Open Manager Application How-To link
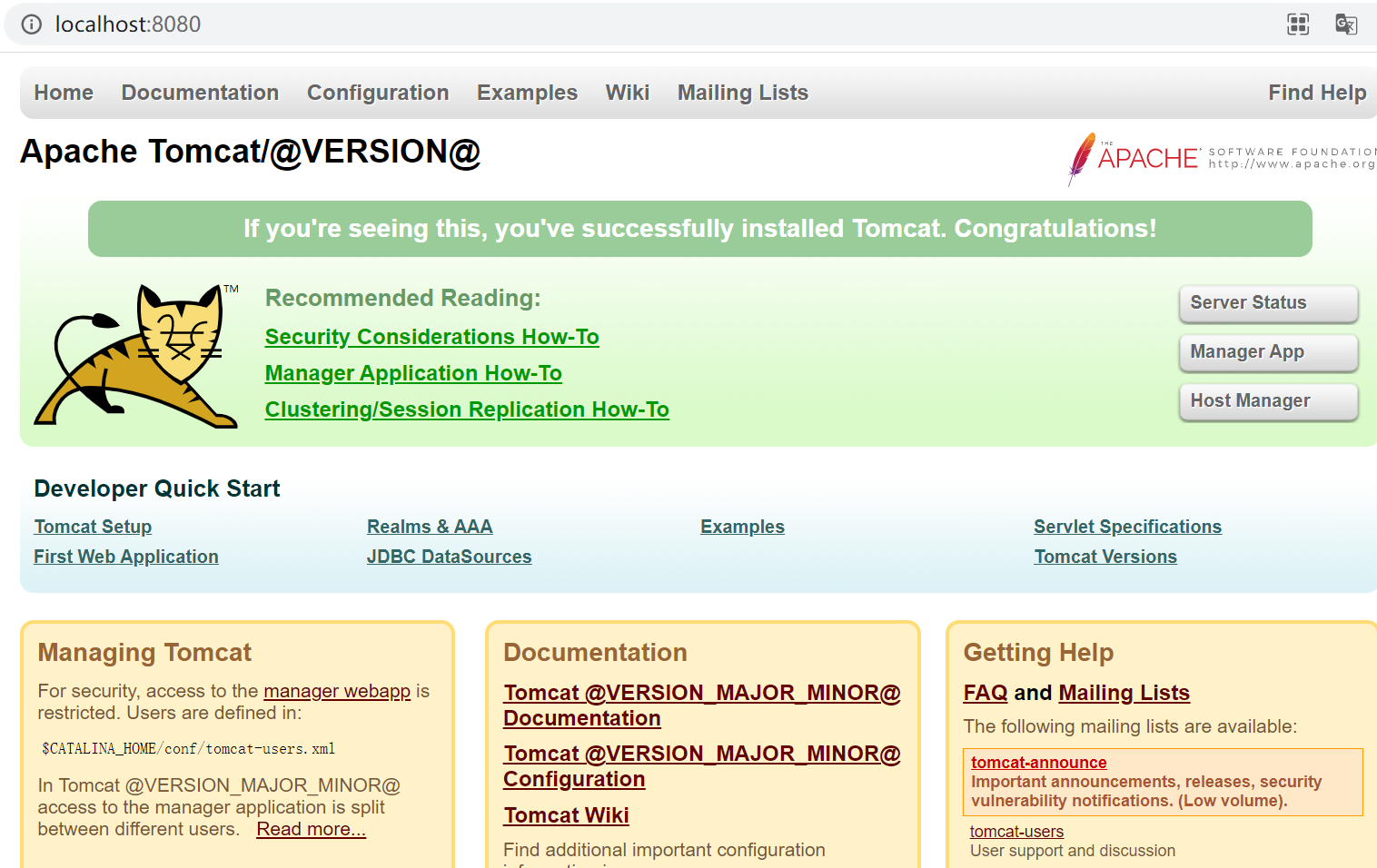 pos(413,373)
